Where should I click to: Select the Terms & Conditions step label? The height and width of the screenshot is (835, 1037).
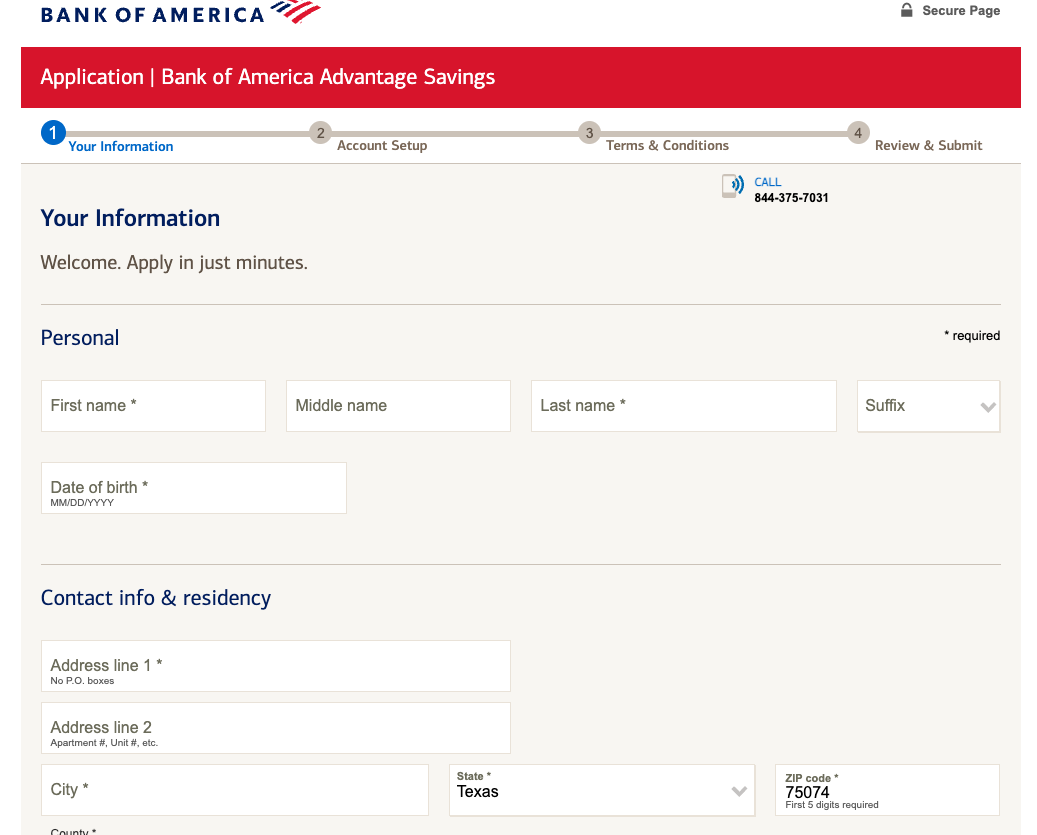667,146
